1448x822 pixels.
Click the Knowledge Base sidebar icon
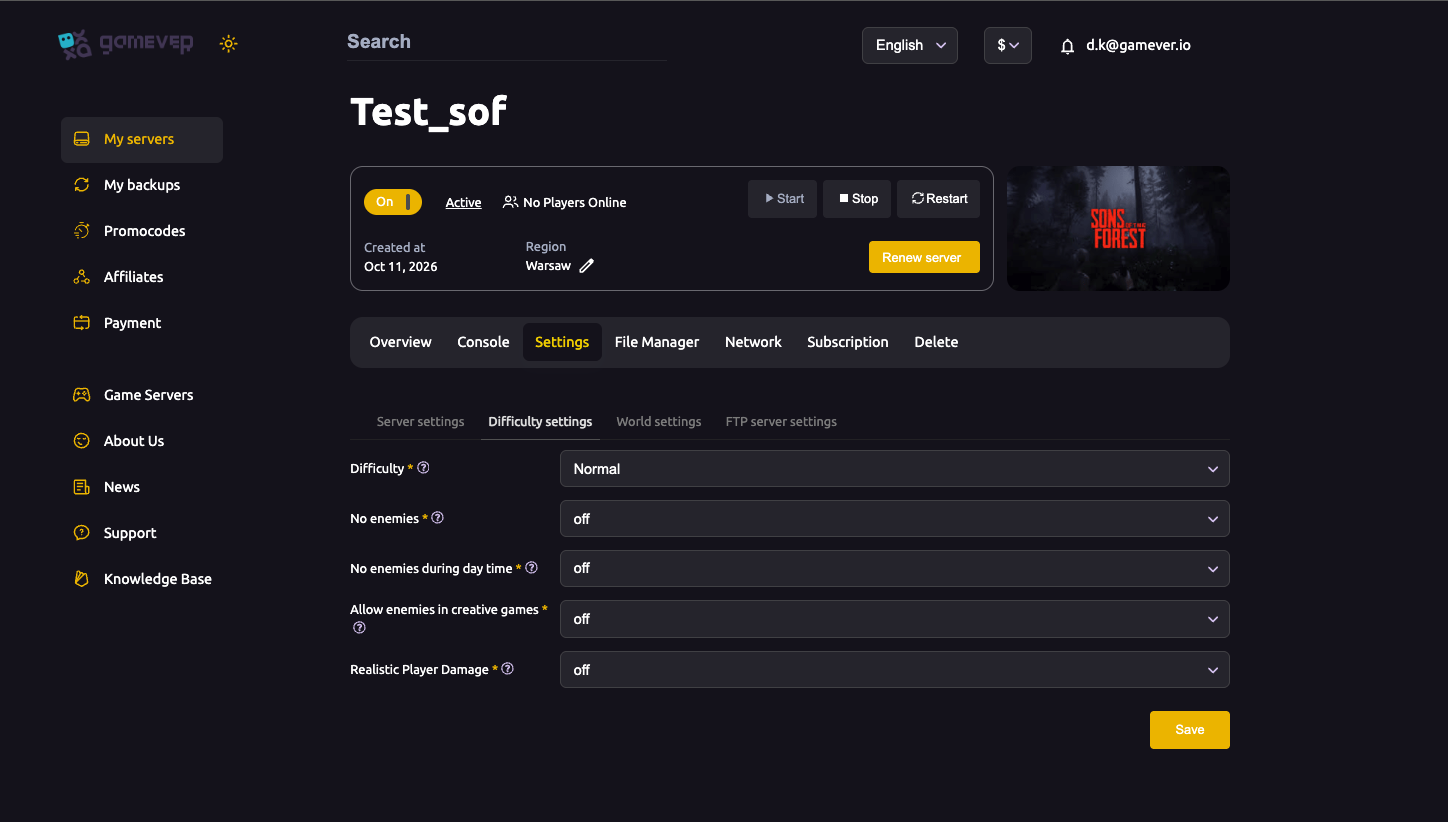pos(82,579)
